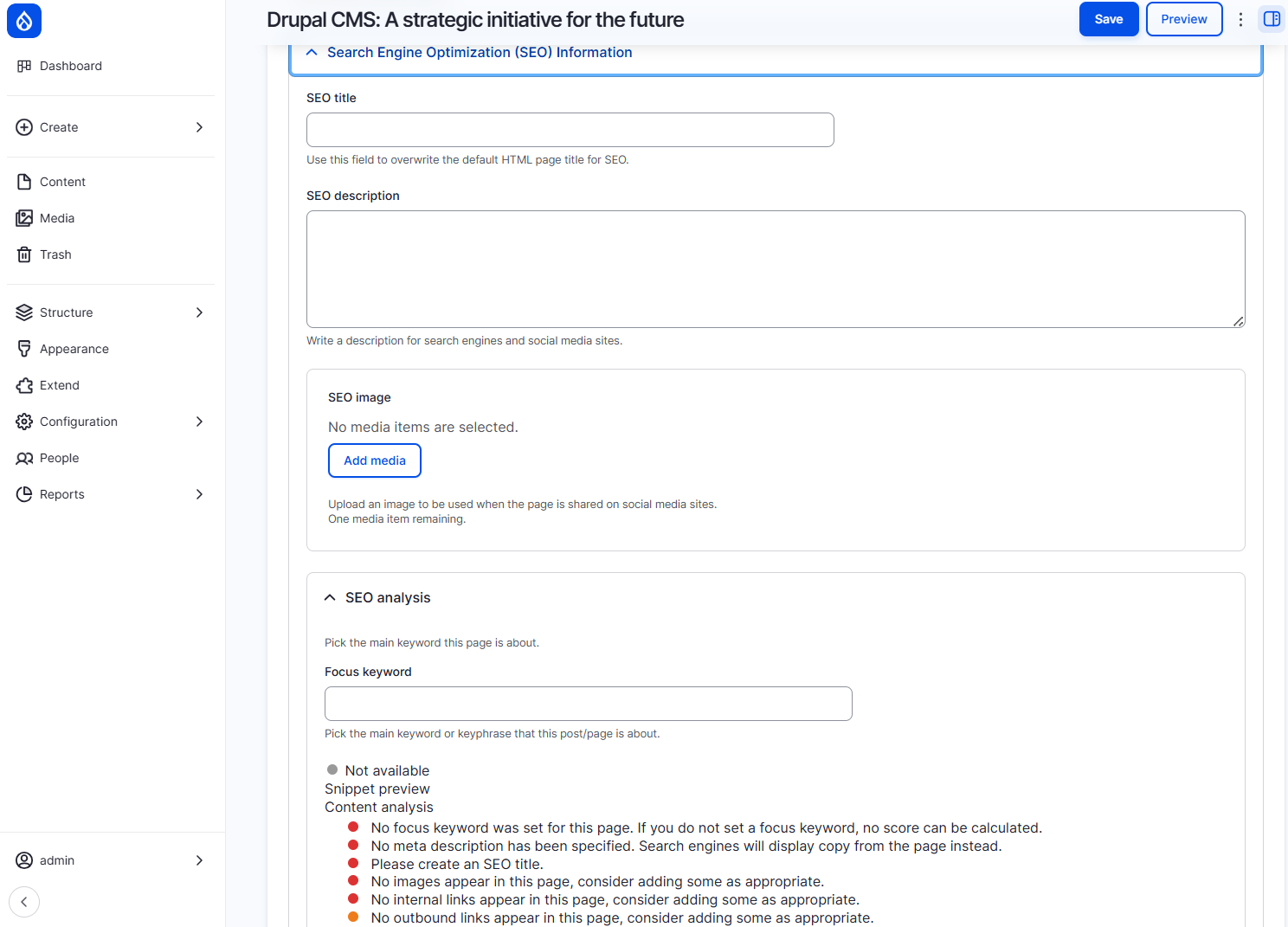Click the People users icon
1288x927 pixels.
coord(24,458)
